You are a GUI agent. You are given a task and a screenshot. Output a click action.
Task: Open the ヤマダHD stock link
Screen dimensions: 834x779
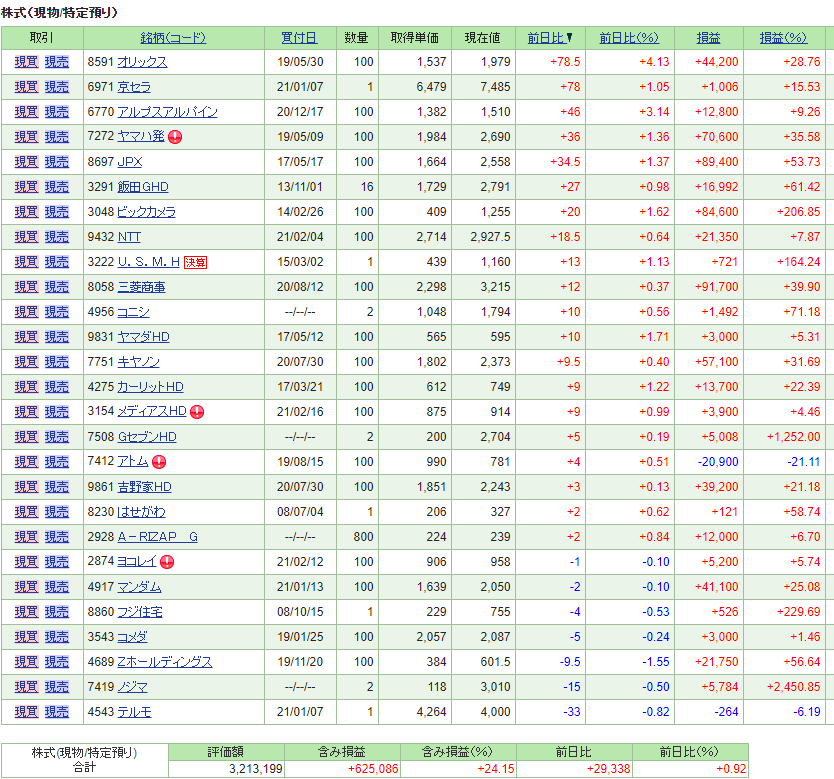[x=143, y=337]
